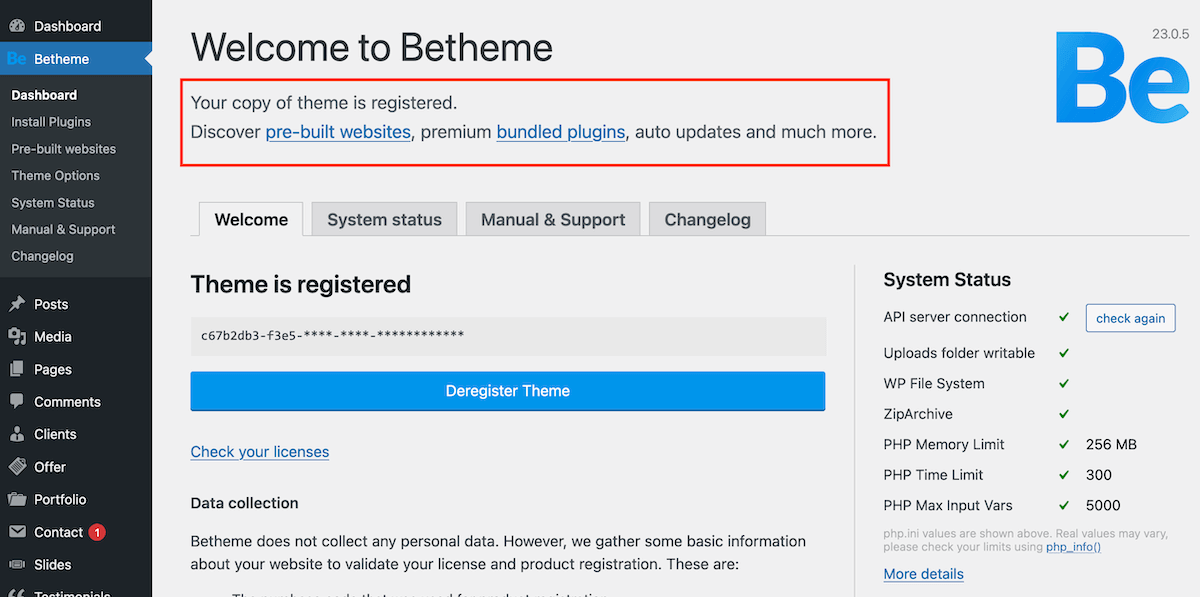
Task: Click the masked license key field
Action: (x=507, y=336)
